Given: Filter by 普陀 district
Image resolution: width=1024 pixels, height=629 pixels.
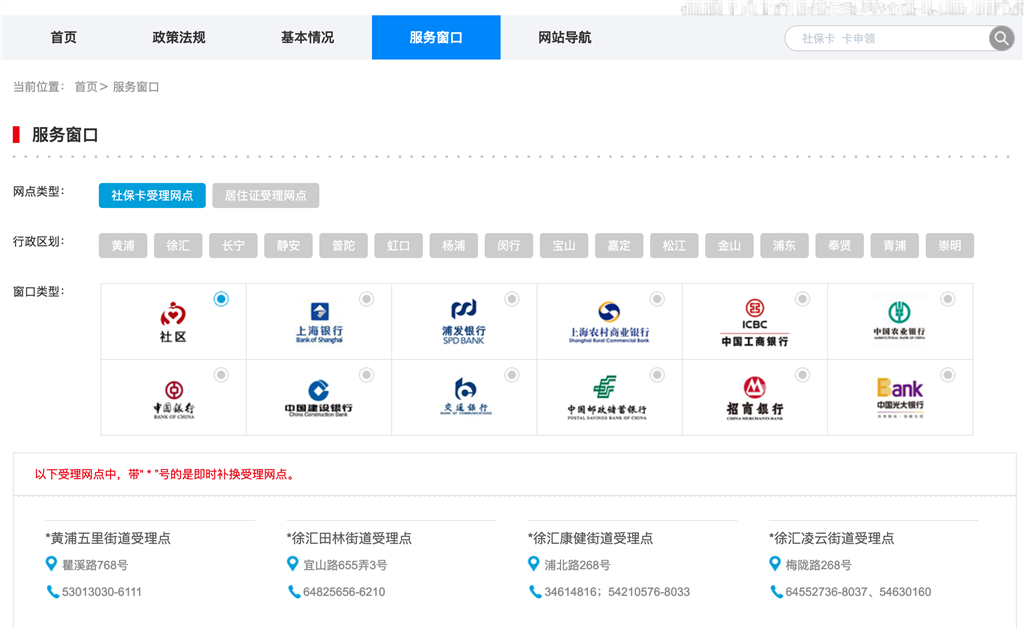Looking at the screenshot, I should coord(344,246).
